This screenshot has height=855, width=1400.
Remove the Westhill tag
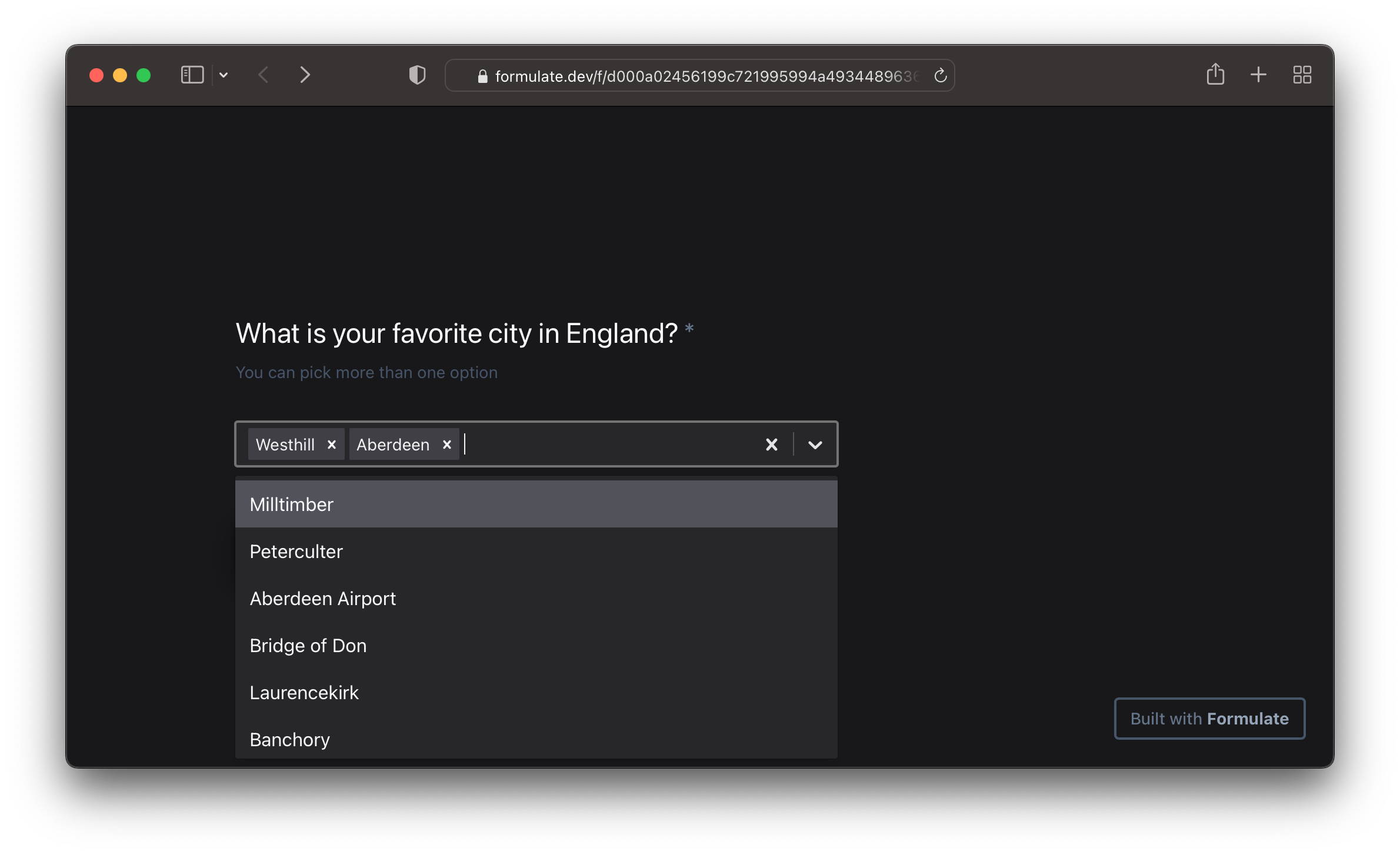coord(332,445)
